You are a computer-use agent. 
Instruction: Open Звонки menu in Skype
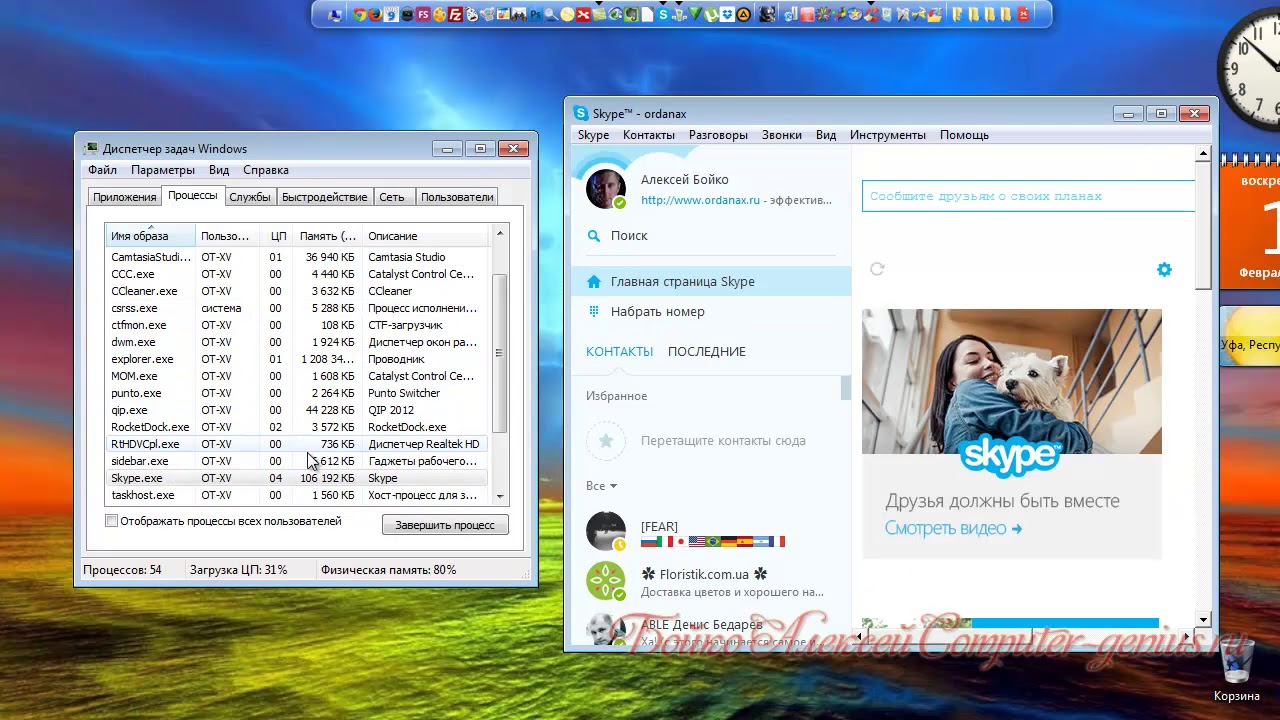click(x=782, y=135)
